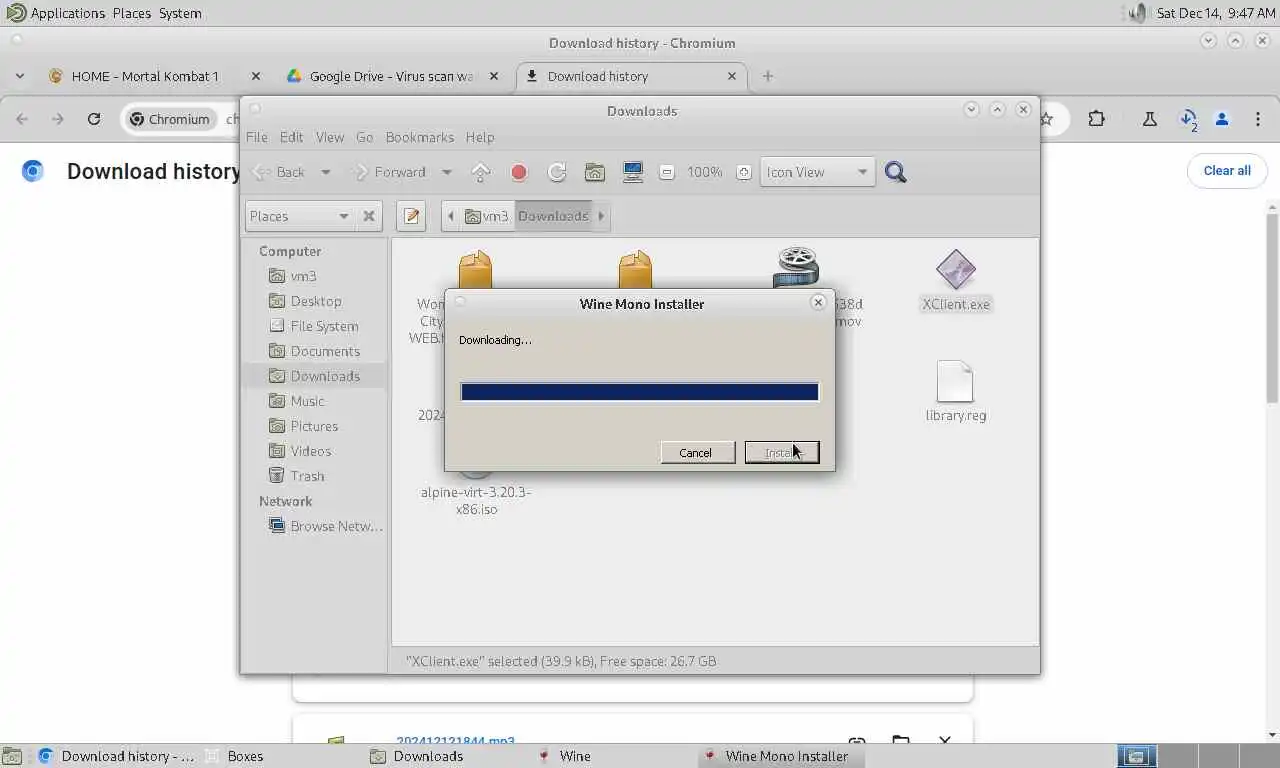This screenshot has height=768, width=1280.
Task: Expand the Back history dropdown arrow
Action: pos(325,172)
